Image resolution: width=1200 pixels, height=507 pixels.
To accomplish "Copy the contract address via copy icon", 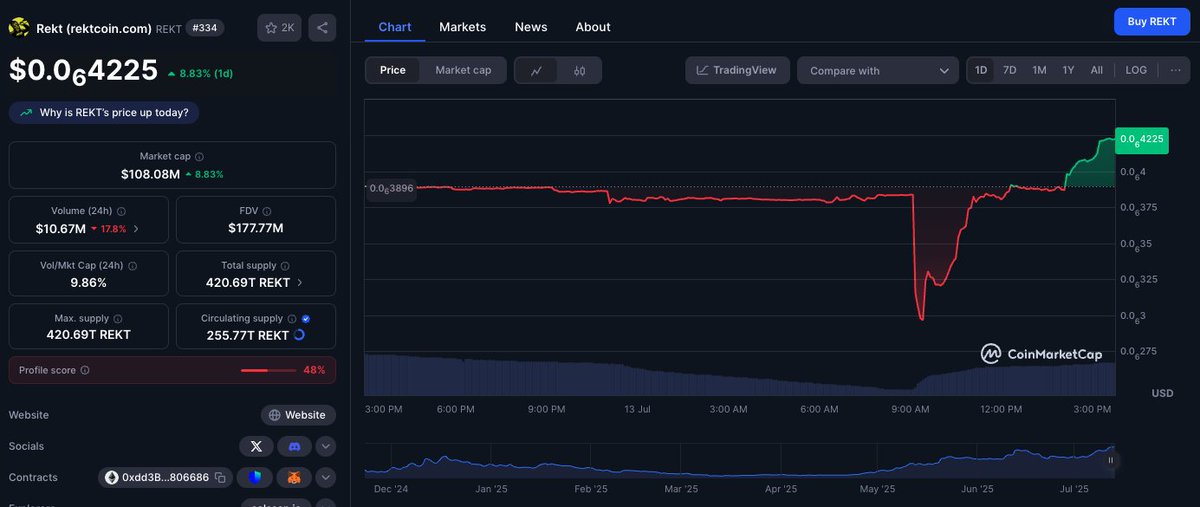I will (220, 478).
